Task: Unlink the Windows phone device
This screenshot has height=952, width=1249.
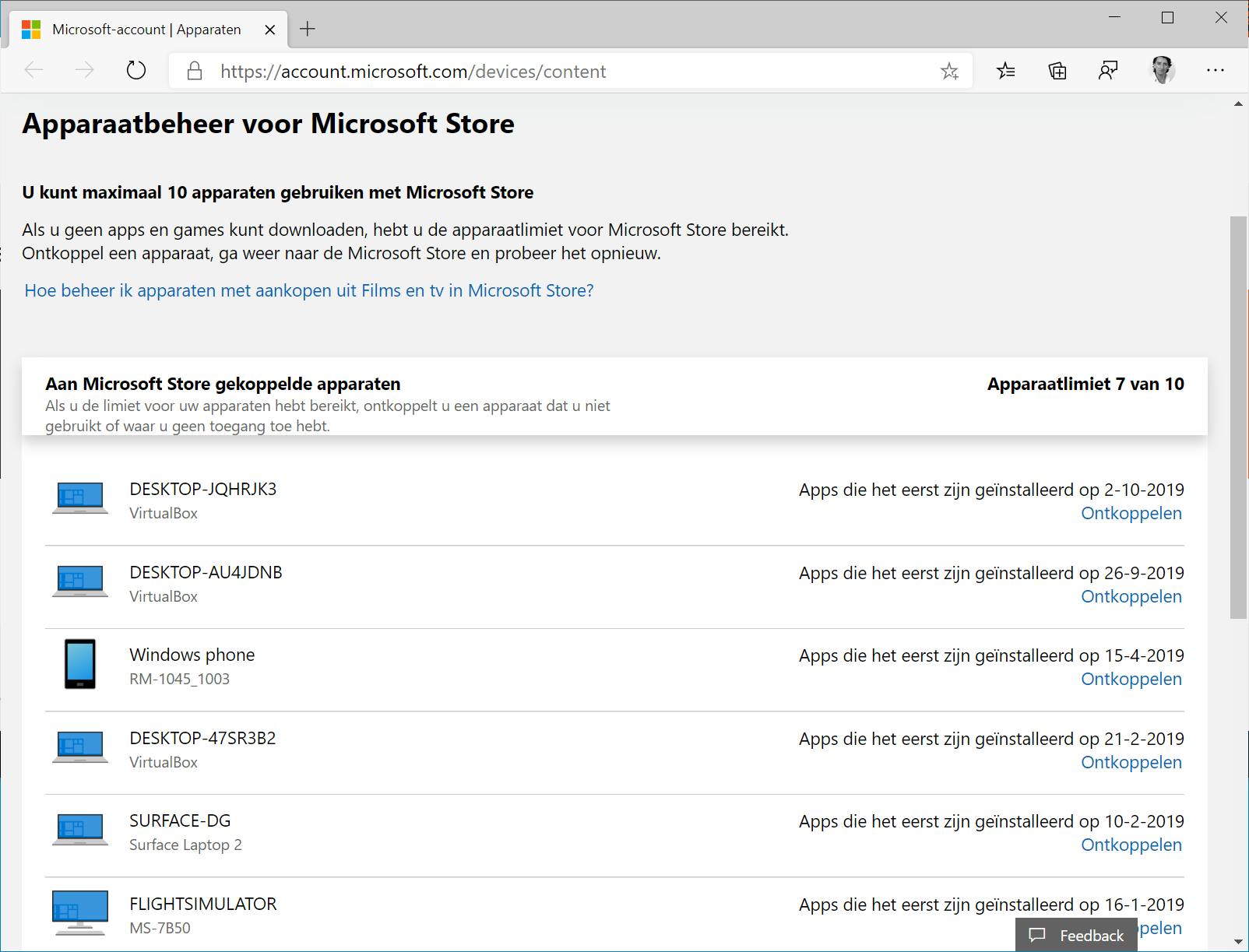Action: tap(1131, 680)
